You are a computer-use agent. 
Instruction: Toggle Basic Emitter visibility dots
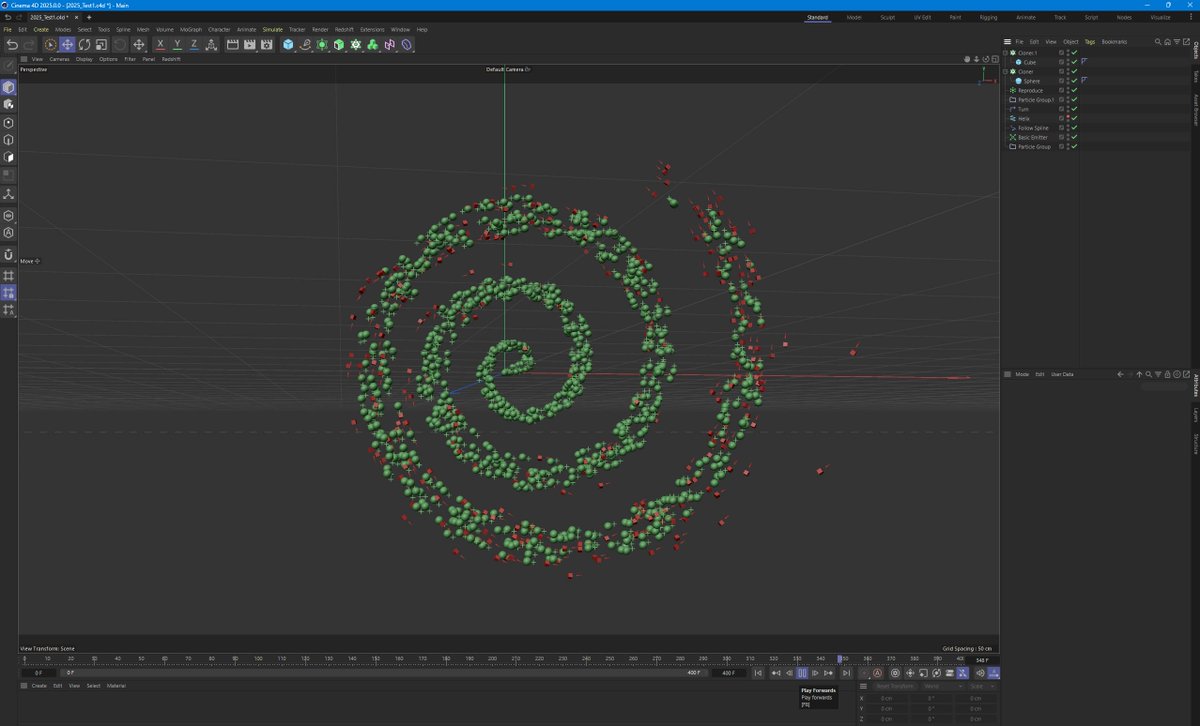pyautogui.click(x=1068, y=137)
